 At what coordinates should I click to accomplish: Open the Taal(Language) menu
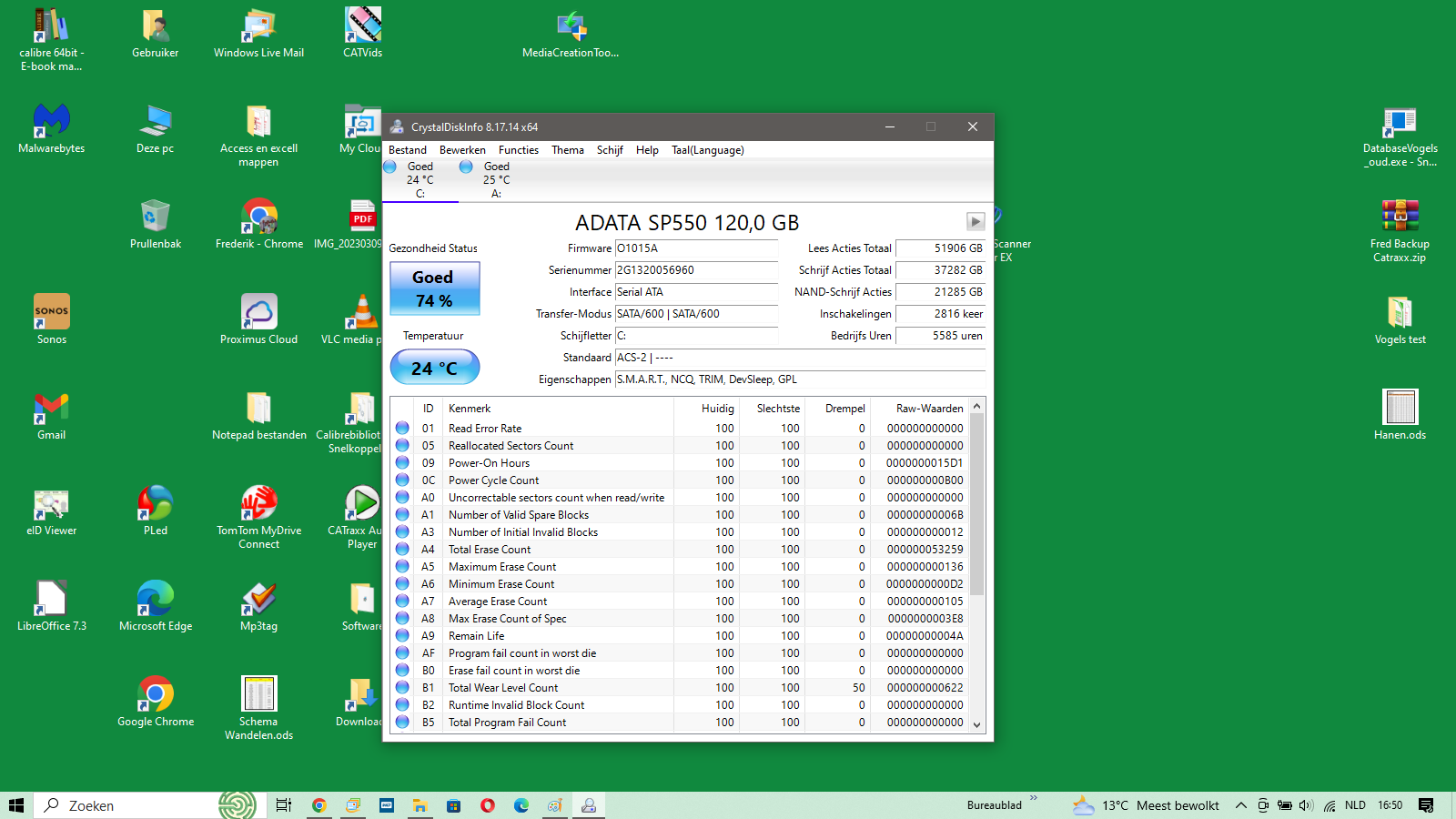point(708,150)
